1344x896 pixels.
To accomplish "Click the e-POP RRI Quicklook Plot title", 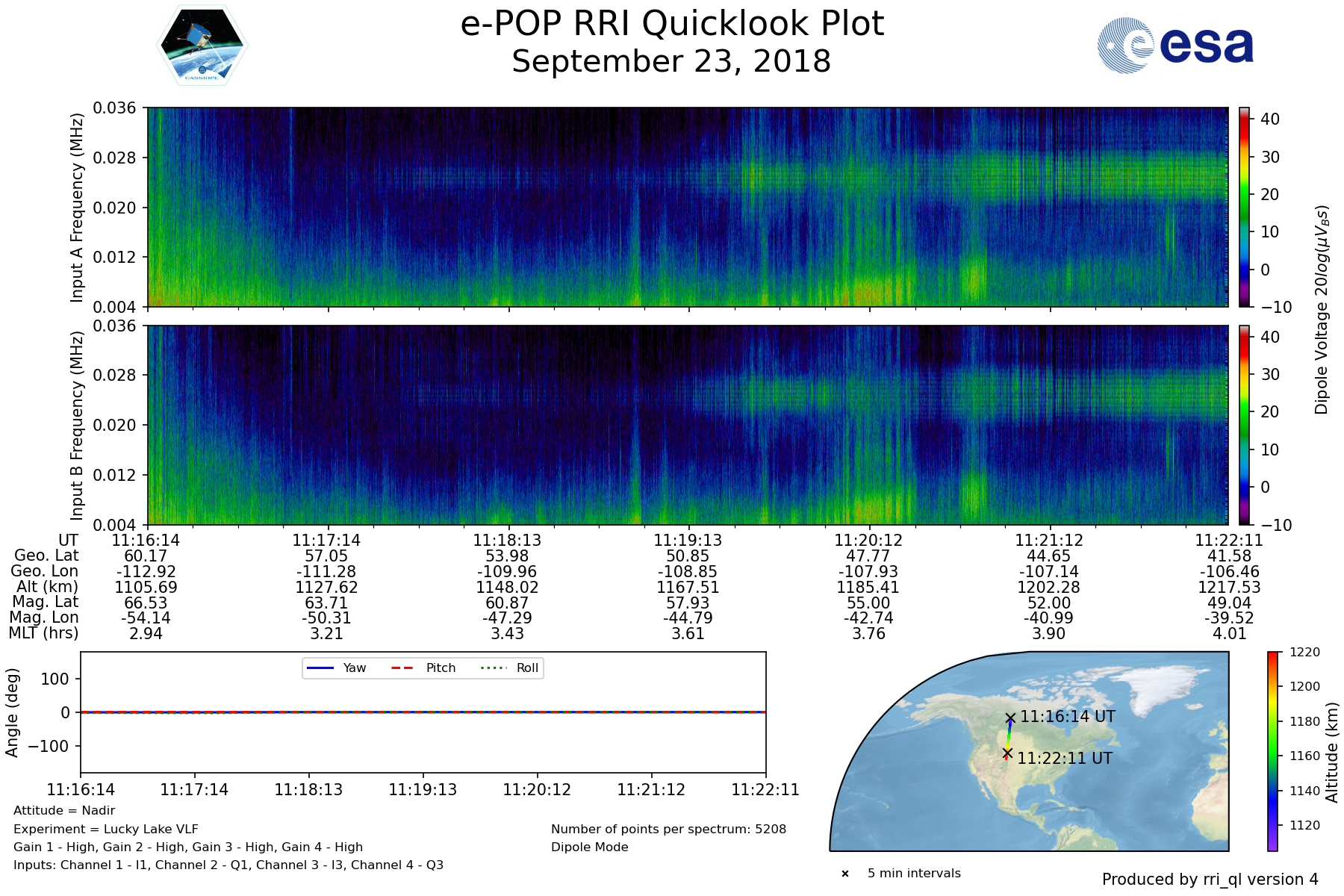I will click(671, 24).
